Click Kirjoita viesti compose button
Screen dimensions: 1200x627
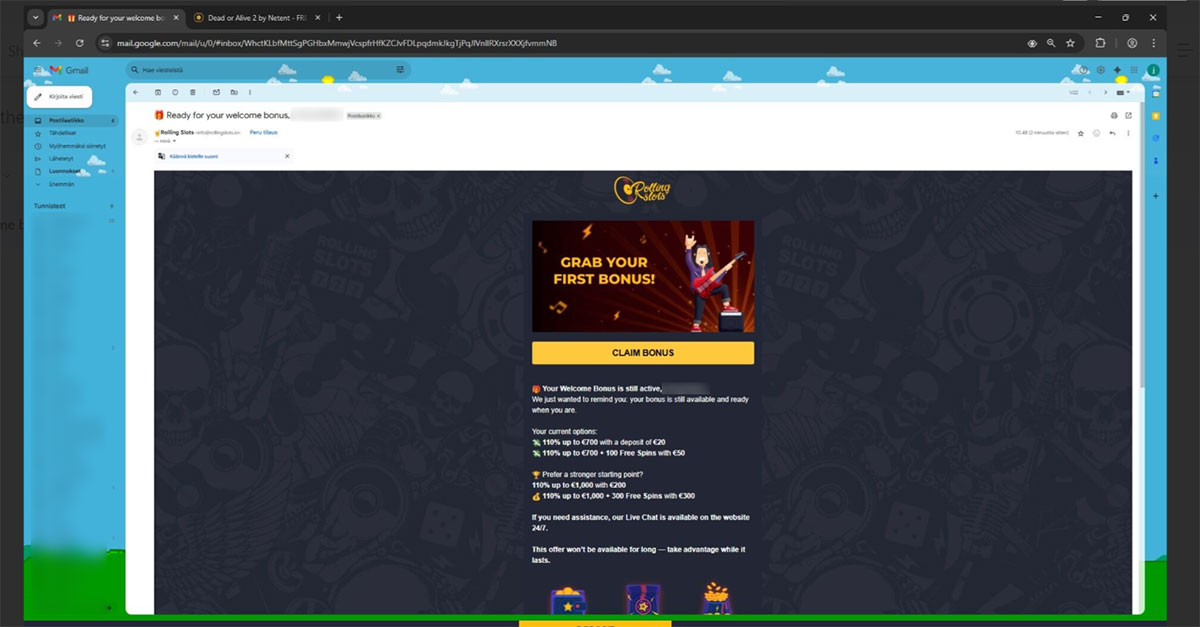coord(59,97)
